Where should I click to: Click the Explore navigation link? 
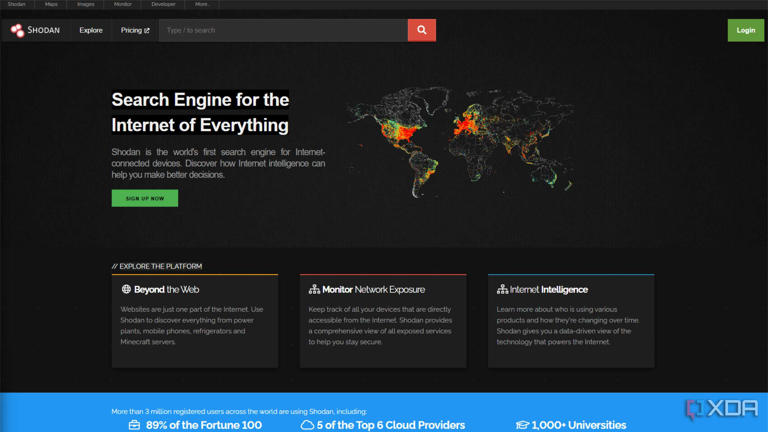91,30
